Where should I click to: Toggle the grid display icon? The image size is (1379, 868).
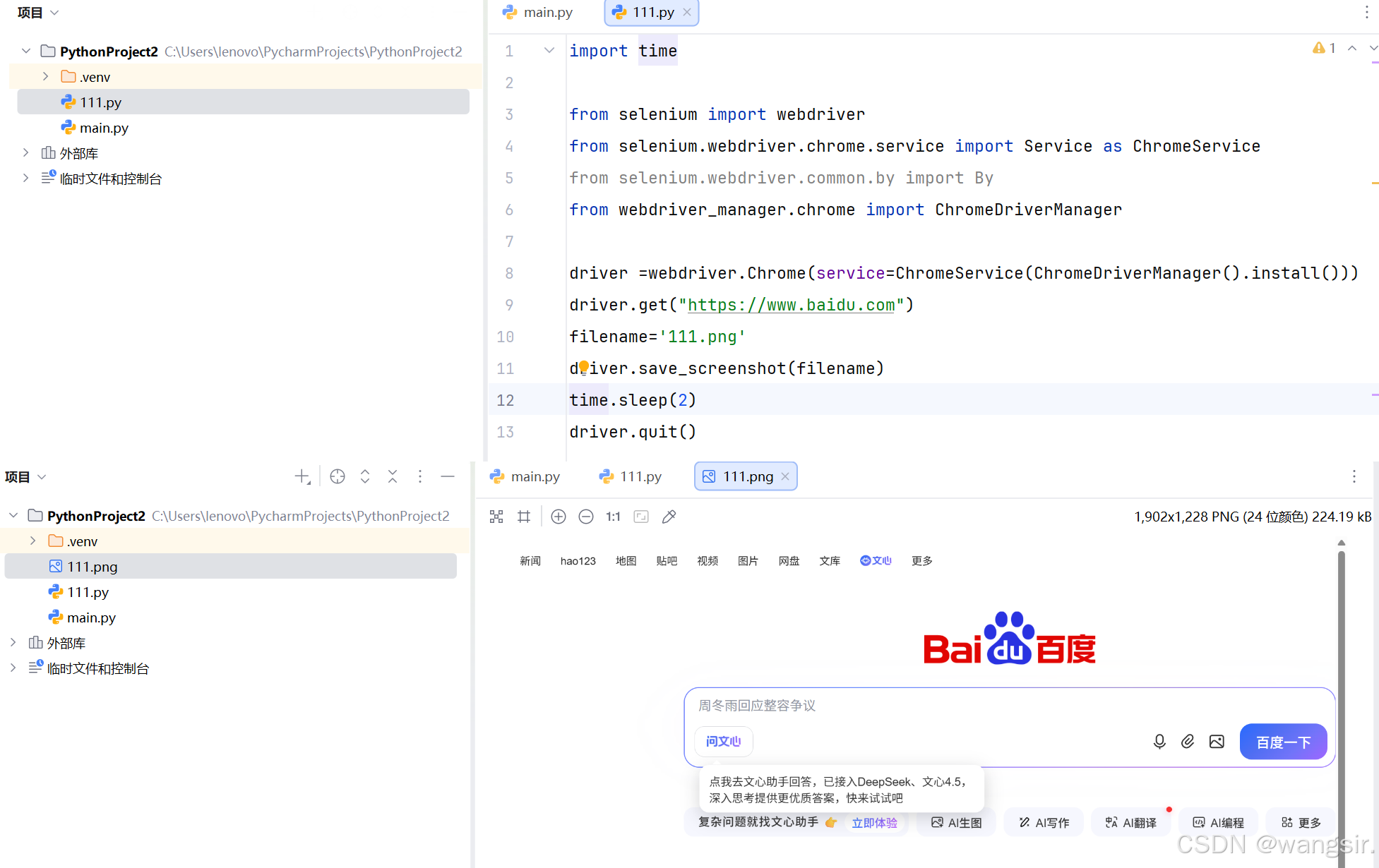[524, 517]
